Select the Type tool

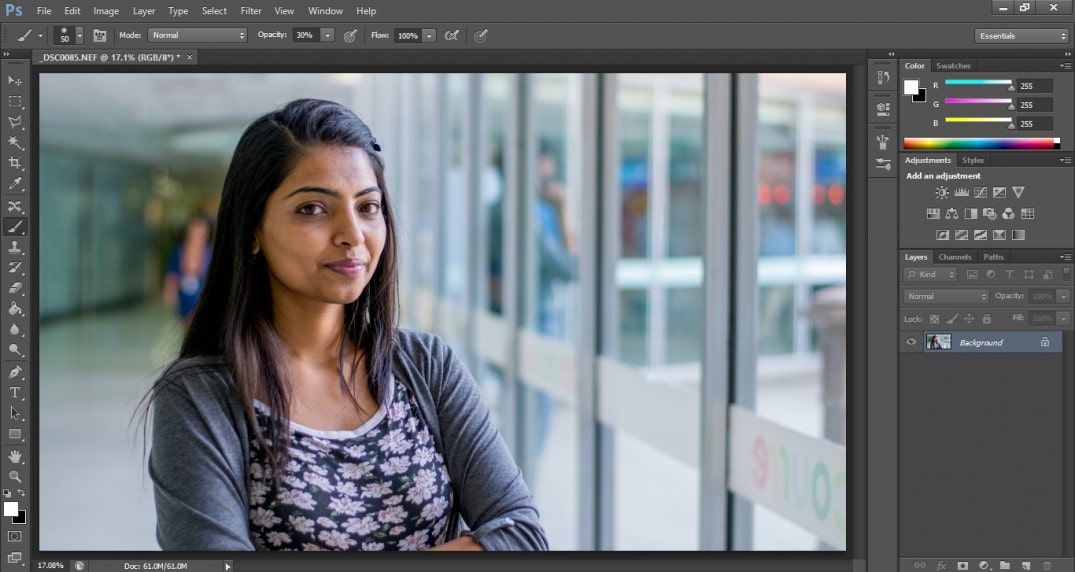14,393
